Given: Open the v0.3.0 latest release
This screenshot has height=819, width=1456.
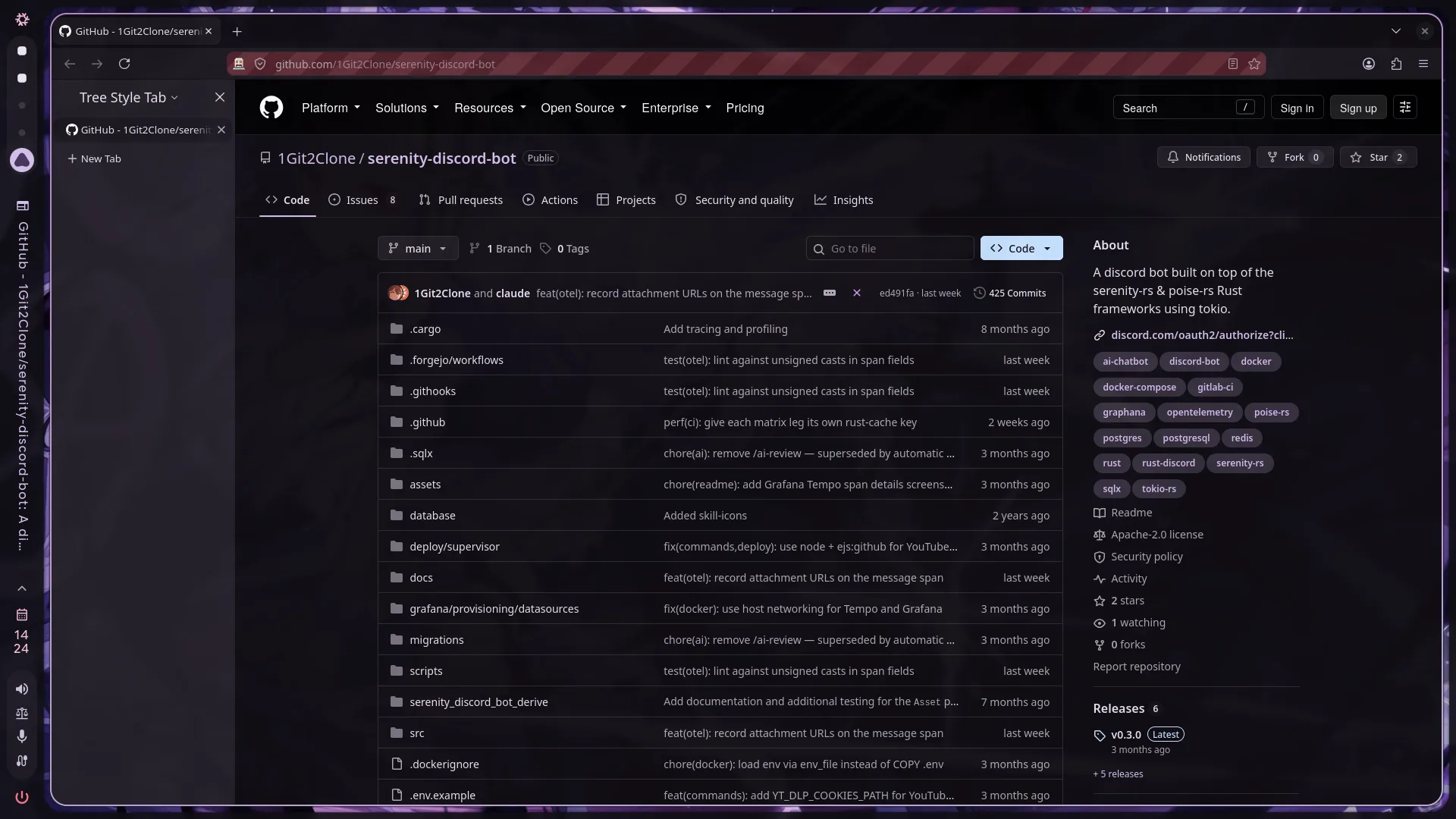Looking at the screenshot, I should point(1126,734).
